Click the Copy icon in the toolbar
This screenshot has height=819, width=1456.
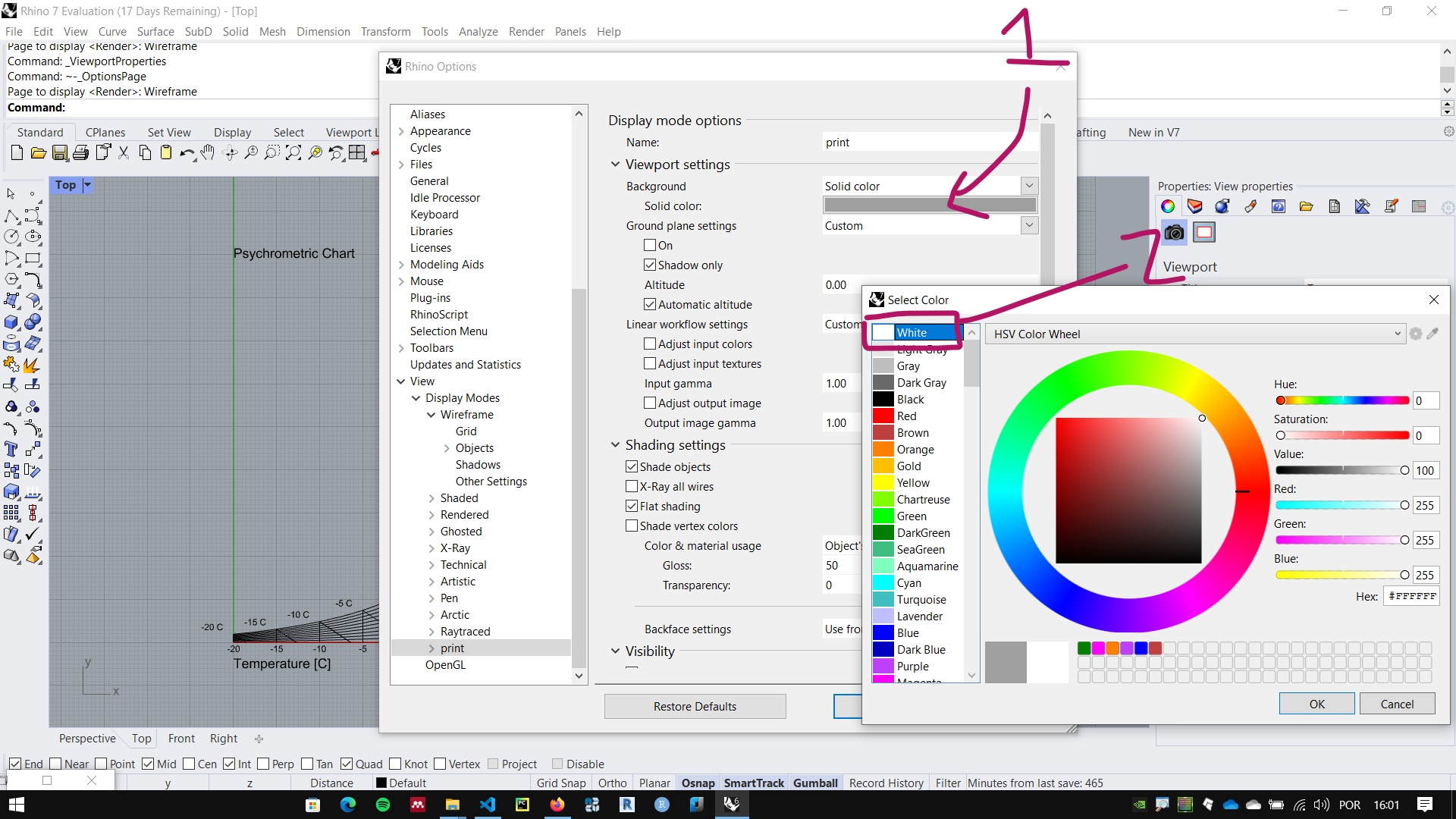coord(145,153)
